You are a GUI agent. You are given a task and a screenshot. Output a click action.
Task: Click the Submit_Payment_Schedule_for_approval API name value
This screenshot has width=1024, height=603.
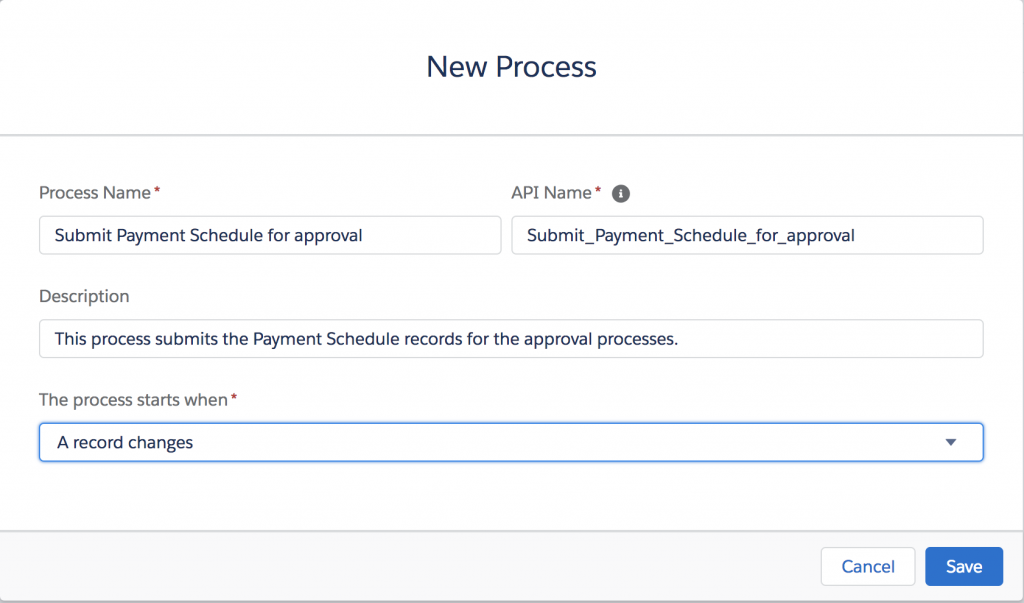tap(747, 235)
